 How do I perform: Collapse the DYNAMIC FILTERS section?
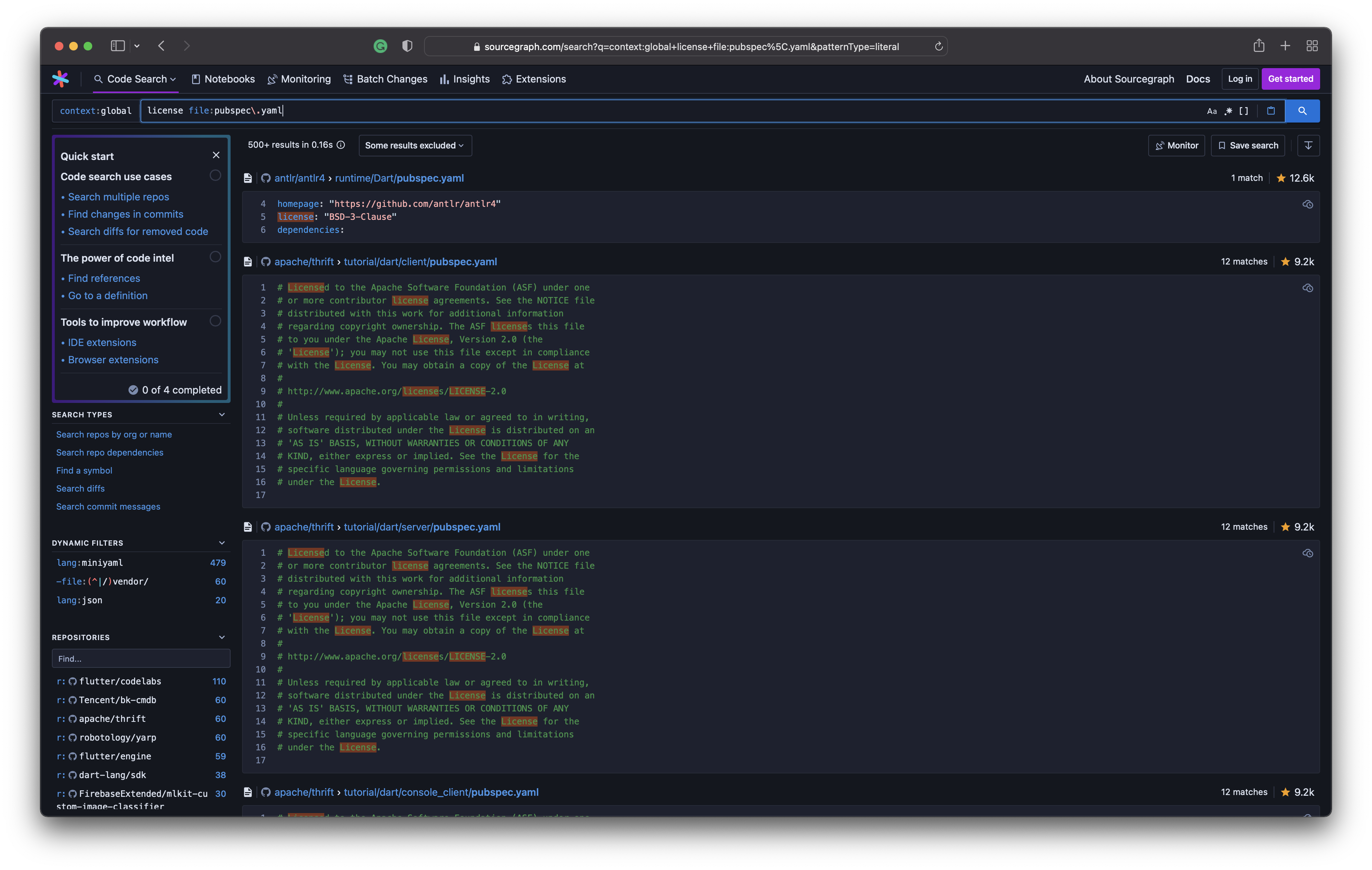pos(222,543)
